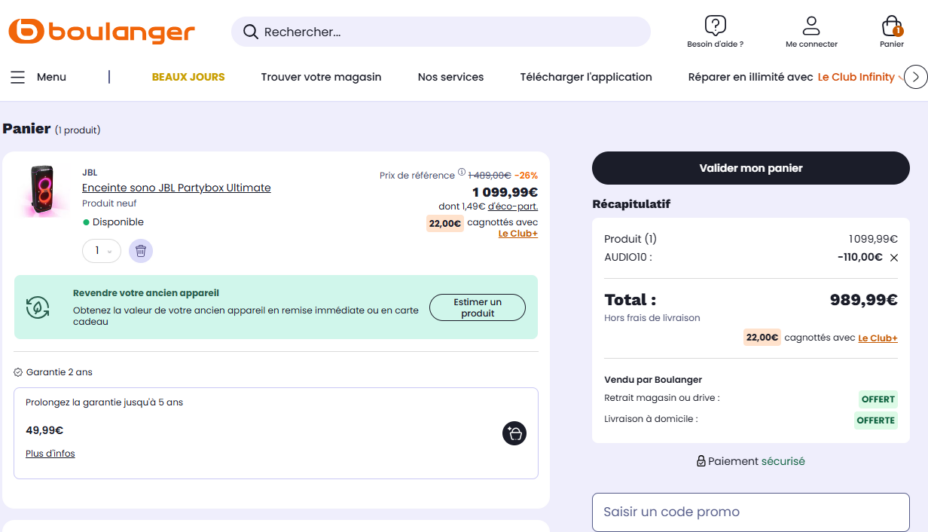The image size is (928, 532).
Task: Open Le Club Infinity link
Action: click(856, 77)
